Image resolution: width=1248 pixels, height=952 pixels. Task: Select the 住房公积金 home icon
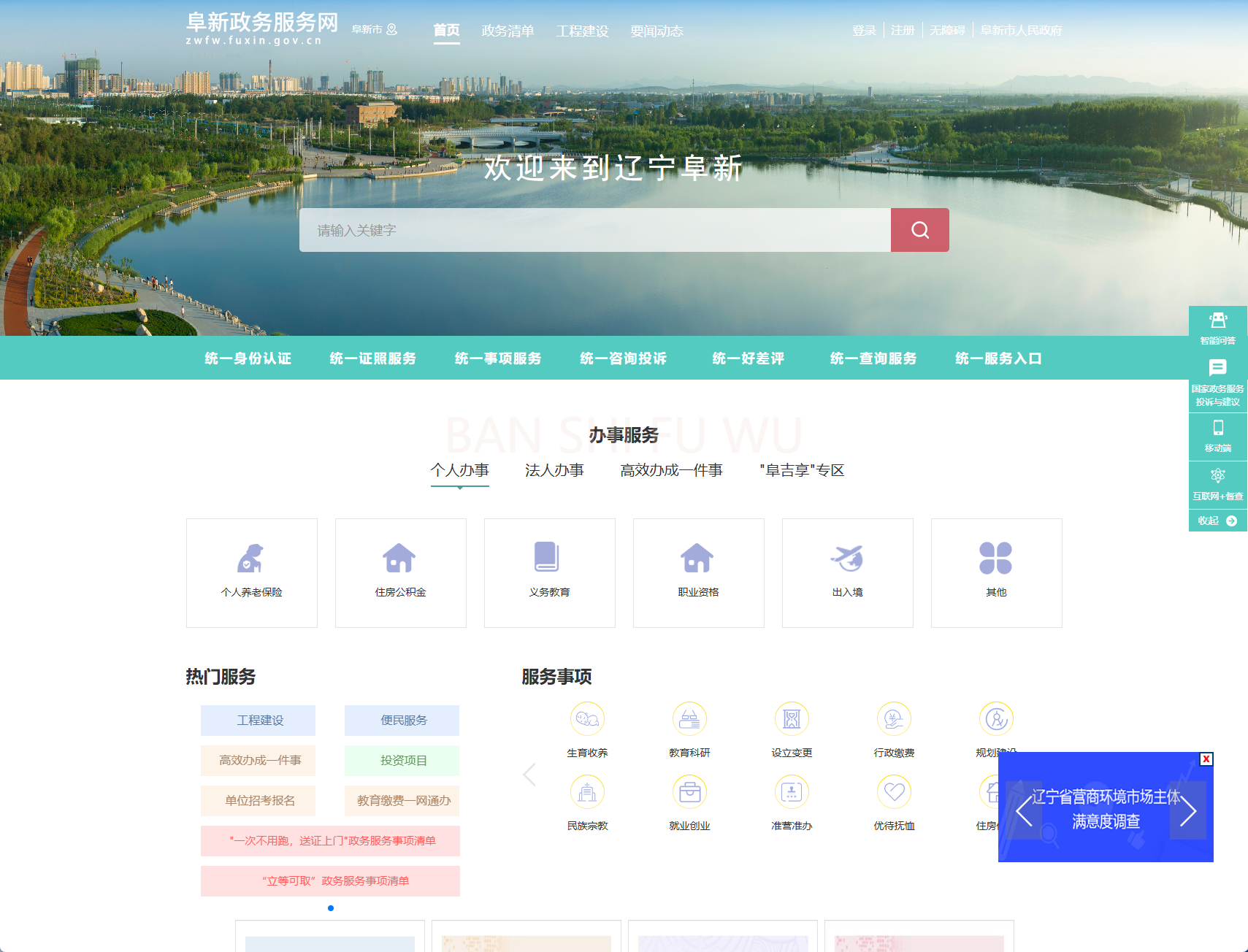click(x=399, y=557)
